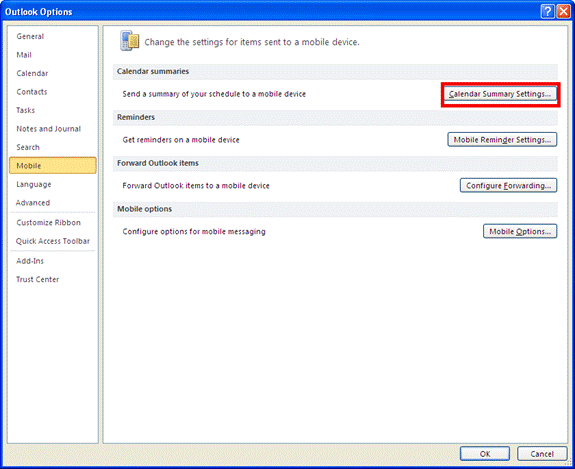
Task: Close the Outlook Options dialog
Action: click(x=563, y=12)
